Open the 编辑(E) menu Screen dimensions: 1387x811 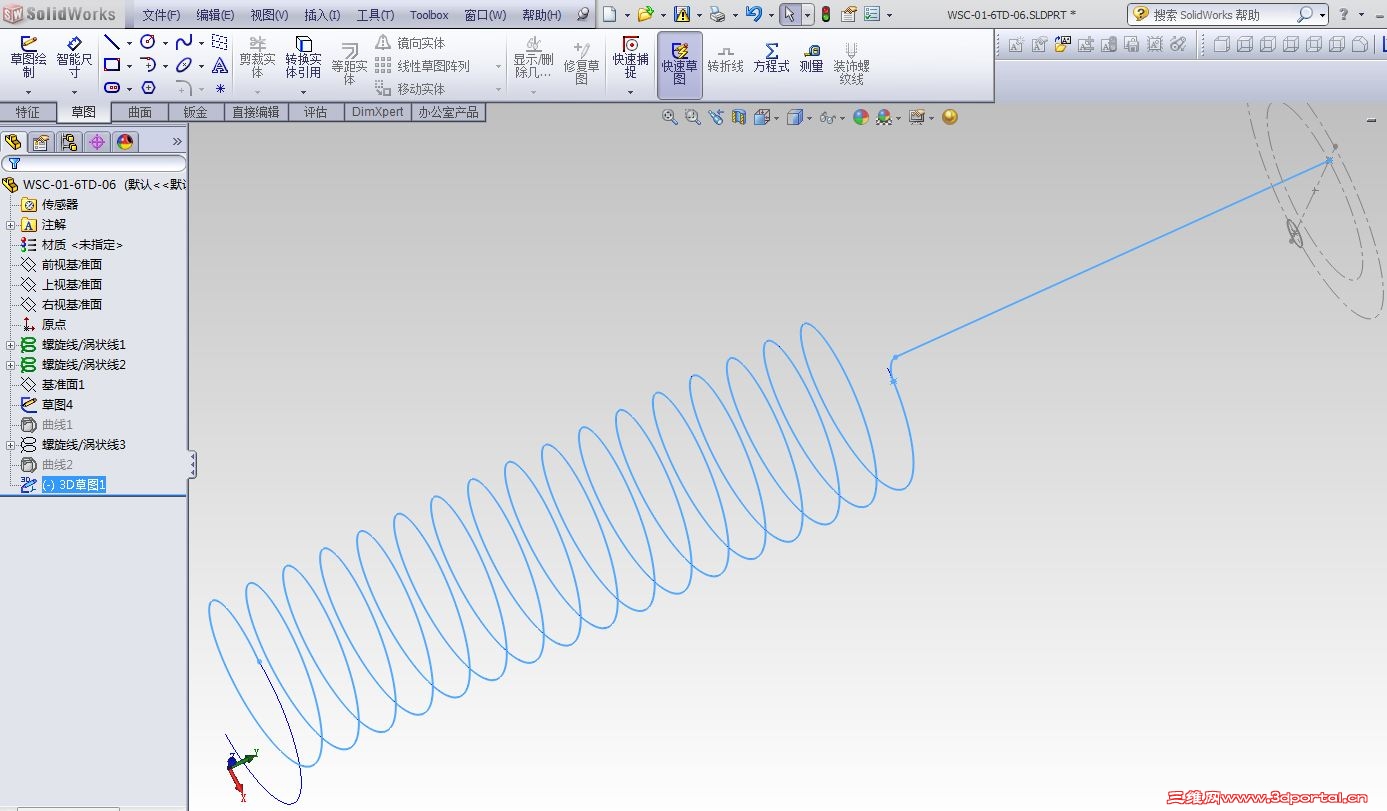pos(215,15)
